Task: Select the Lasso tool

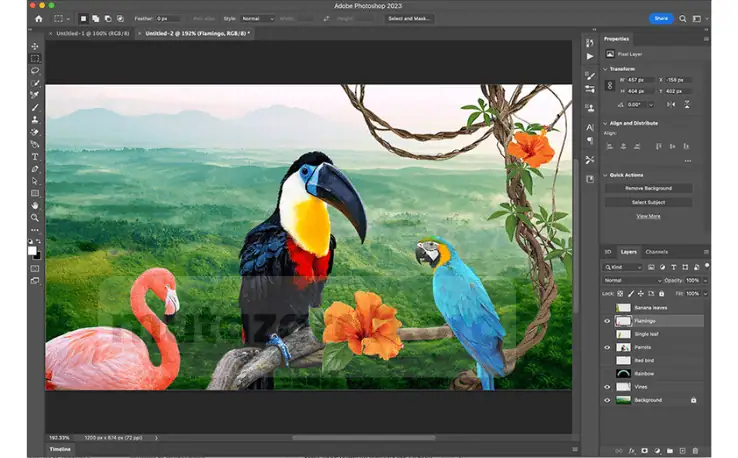Action: pos(35,71)
